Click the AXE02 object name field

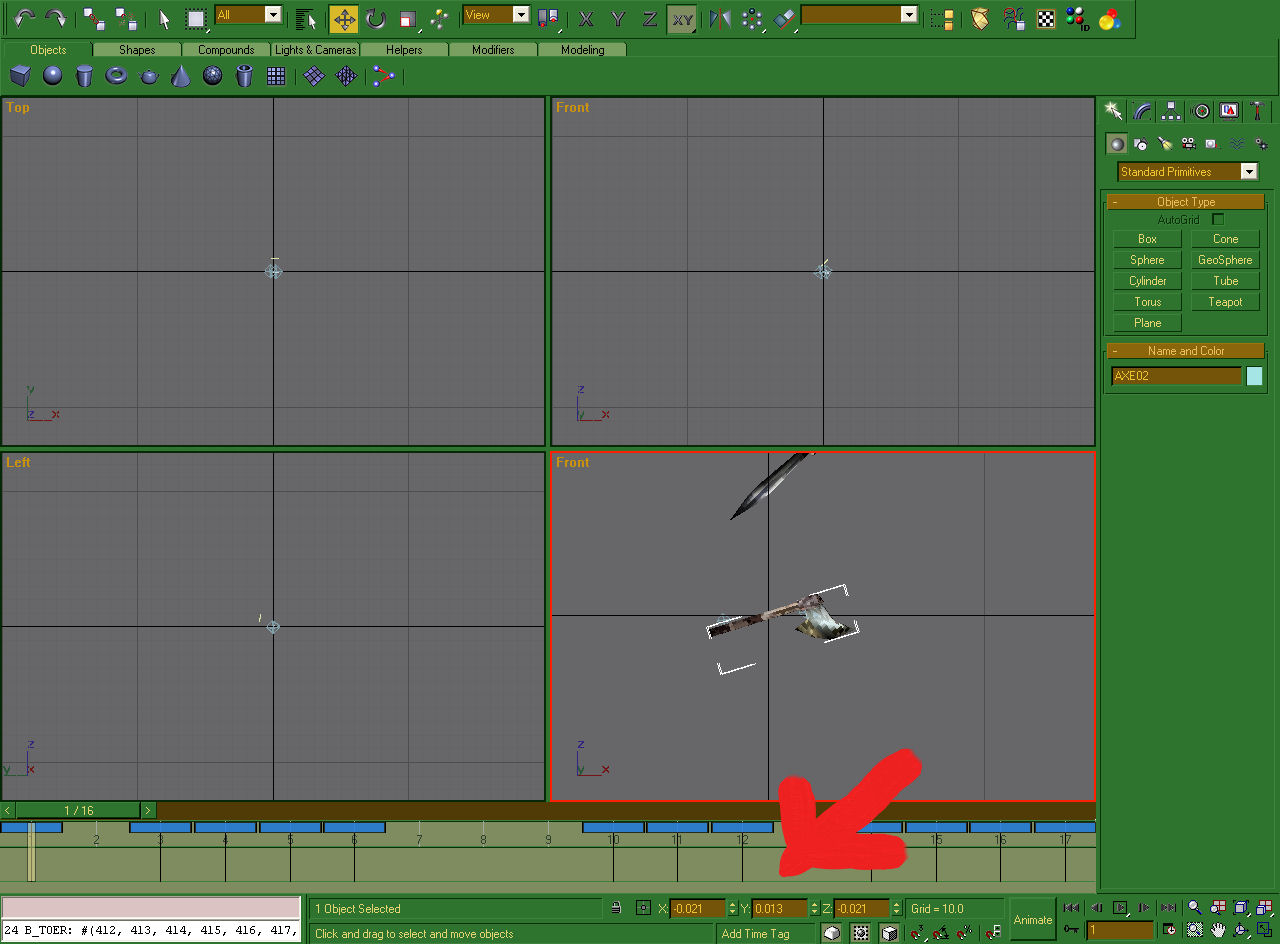(x=1176, y=376)
